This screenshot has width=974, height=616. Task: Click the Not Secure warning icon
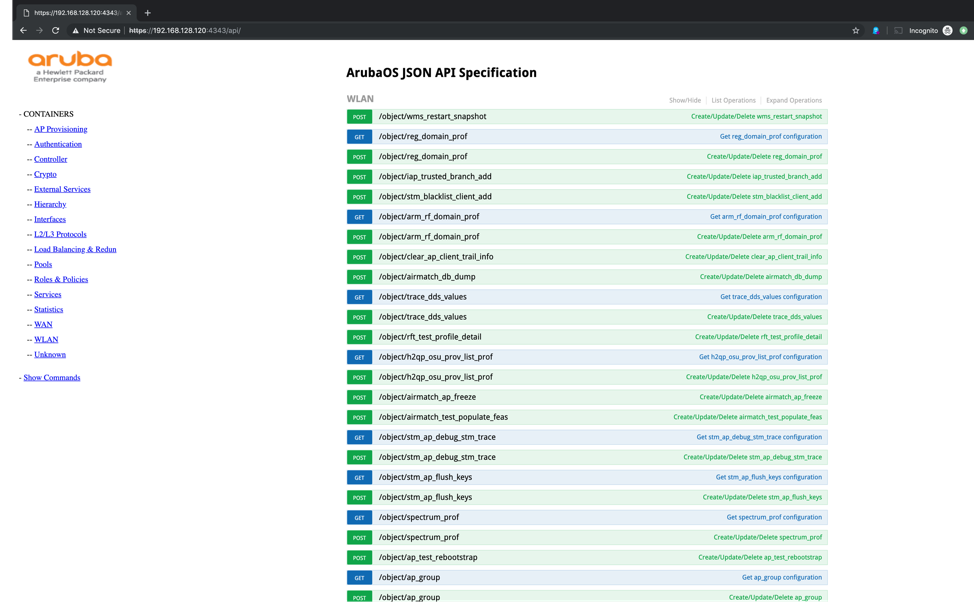coord(76,31)
